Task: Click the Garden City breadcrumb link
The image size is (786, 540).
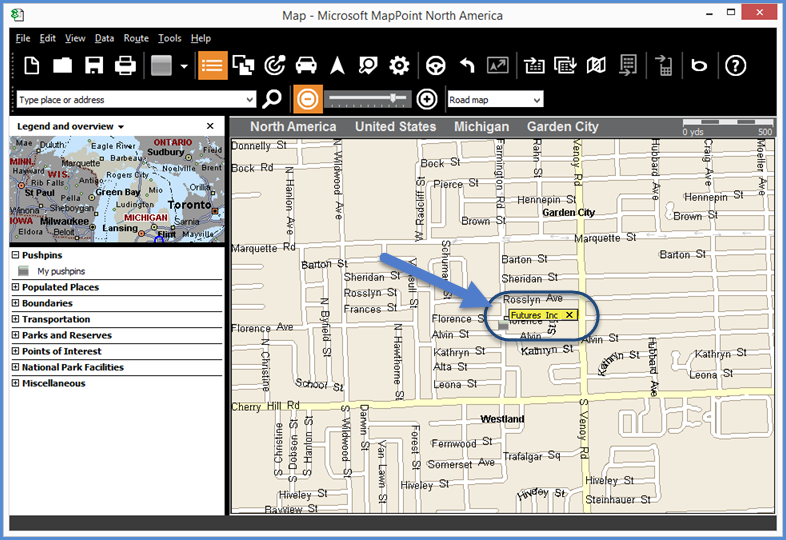Action: (562, 127)
